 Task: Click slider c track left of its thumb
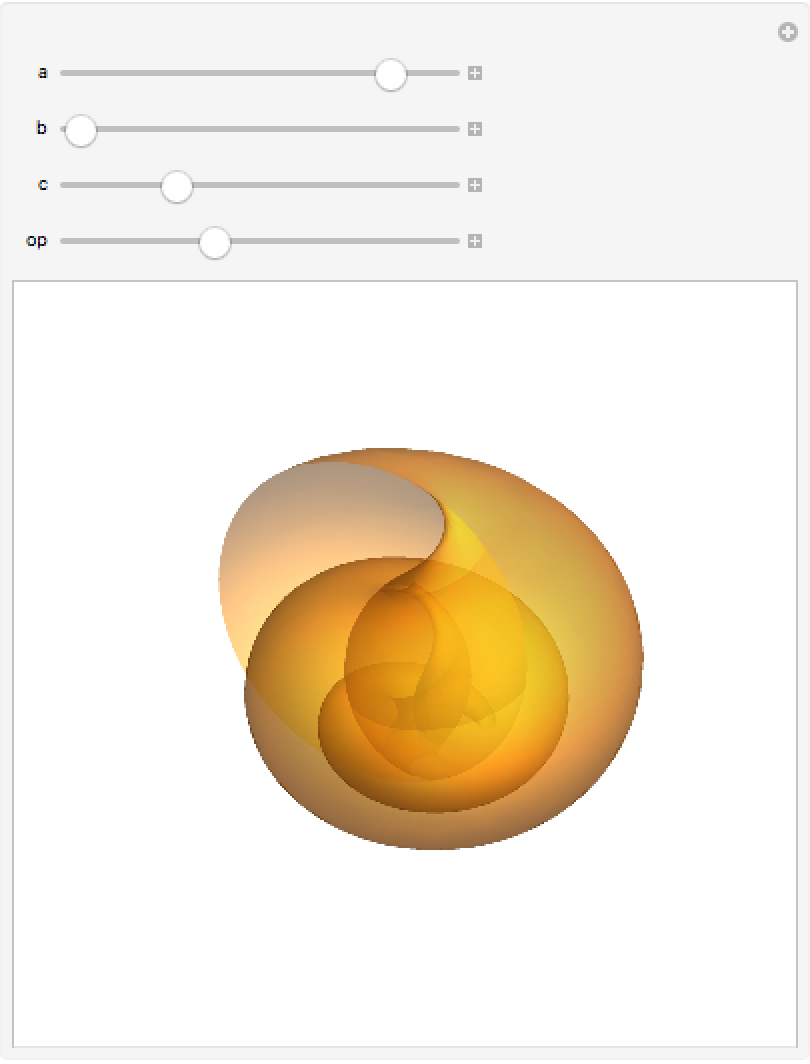[x=111, y=185]
